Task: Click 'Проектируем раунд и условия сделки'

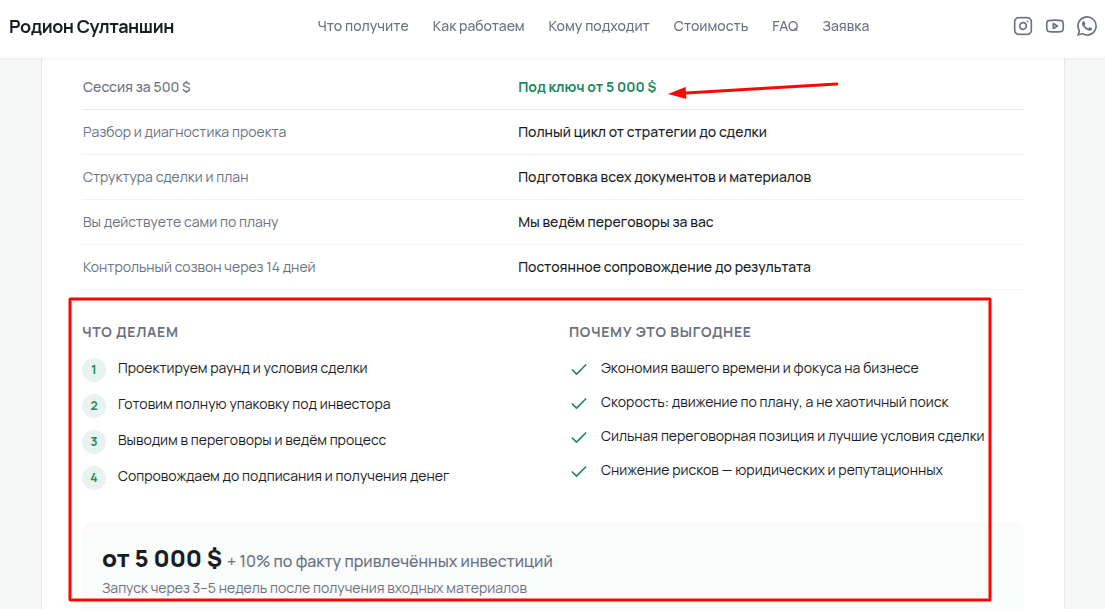Action: click(x=242, y=368)
